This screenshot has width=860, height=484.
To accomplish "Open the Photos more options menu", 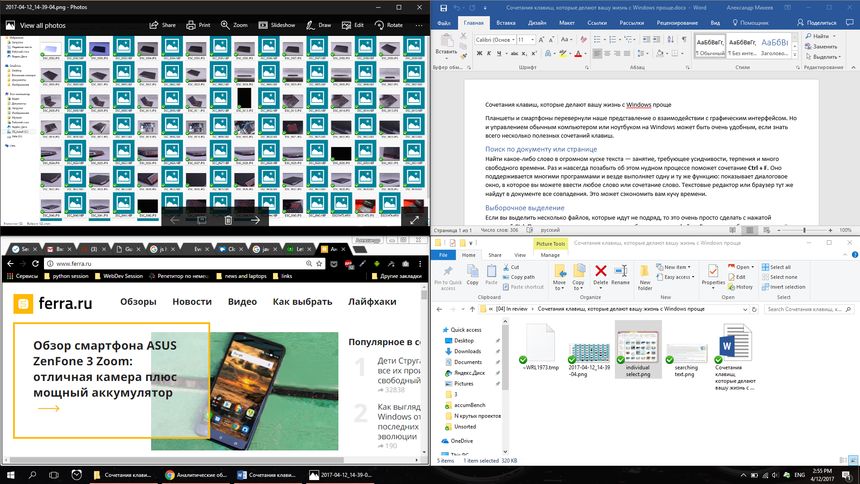I will (x=419, y=25).
